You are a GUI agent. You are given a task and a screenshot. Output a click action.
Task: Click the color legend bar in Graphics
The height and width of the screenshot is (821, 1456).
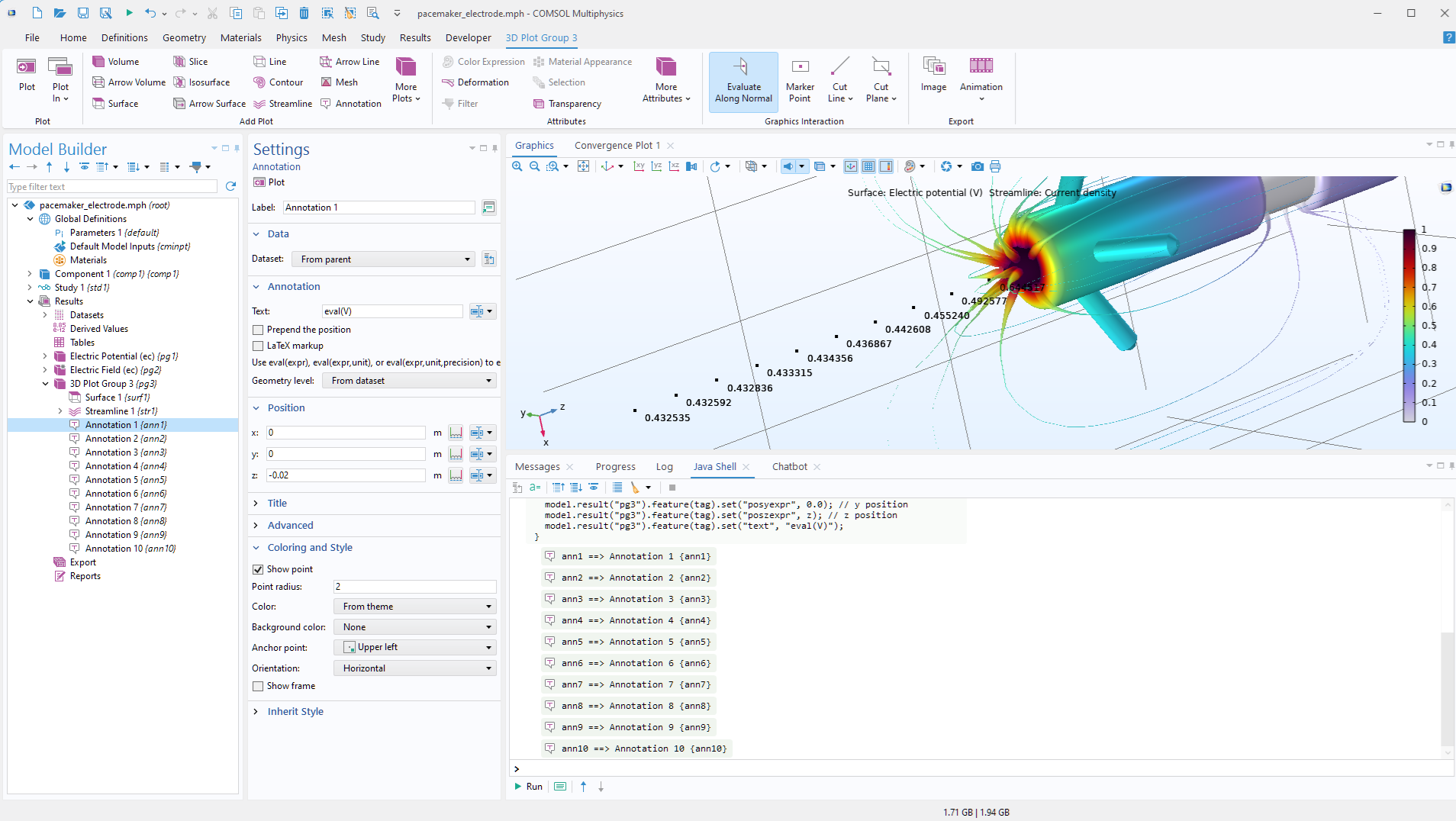coord(1409,326)
